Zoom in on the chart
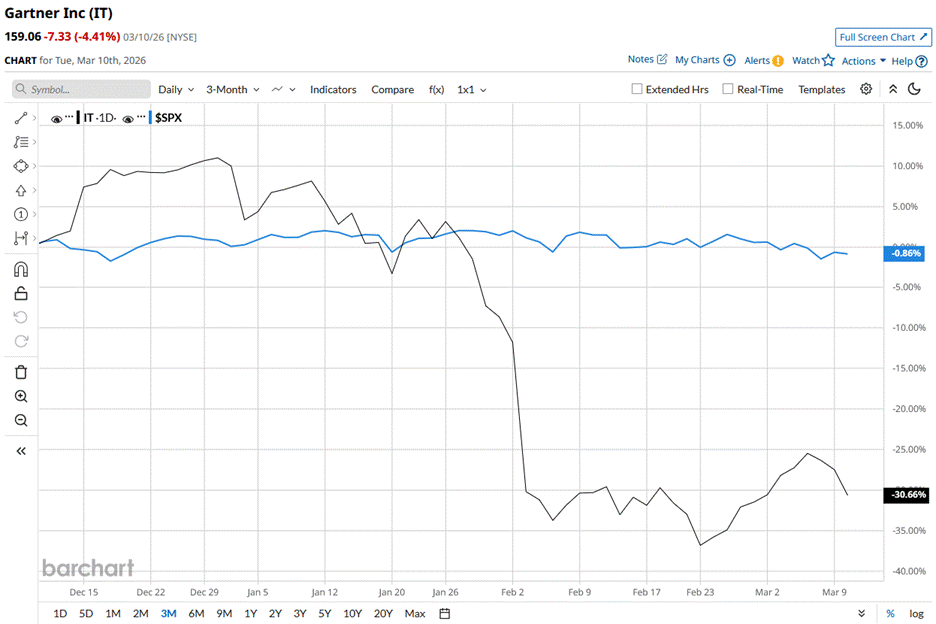Image resolution: width=936 pixels, height=624 pixels. click(x=20, y=396)
